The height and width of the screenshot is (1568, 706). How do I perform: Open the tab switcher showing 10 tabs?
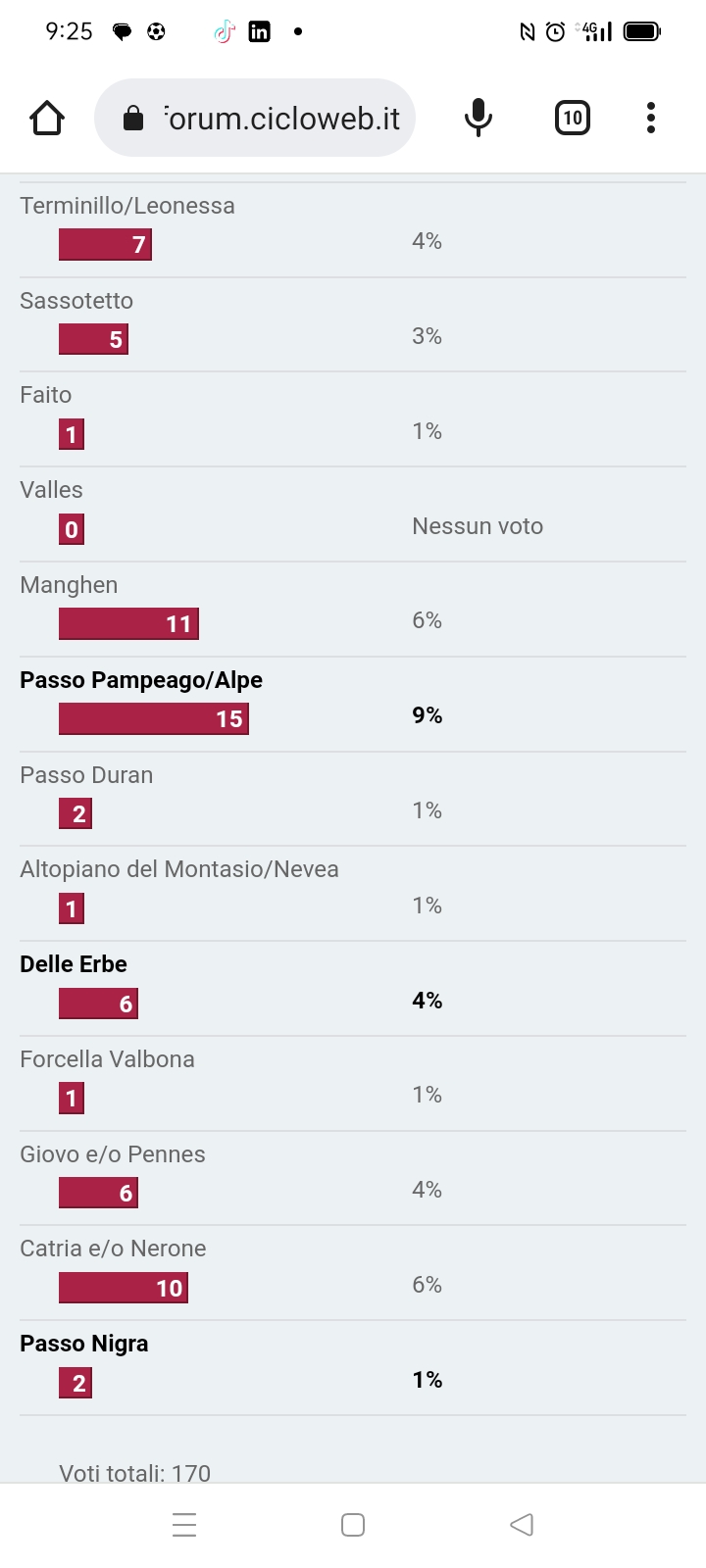pyautogui.click(x=573, y=118)
